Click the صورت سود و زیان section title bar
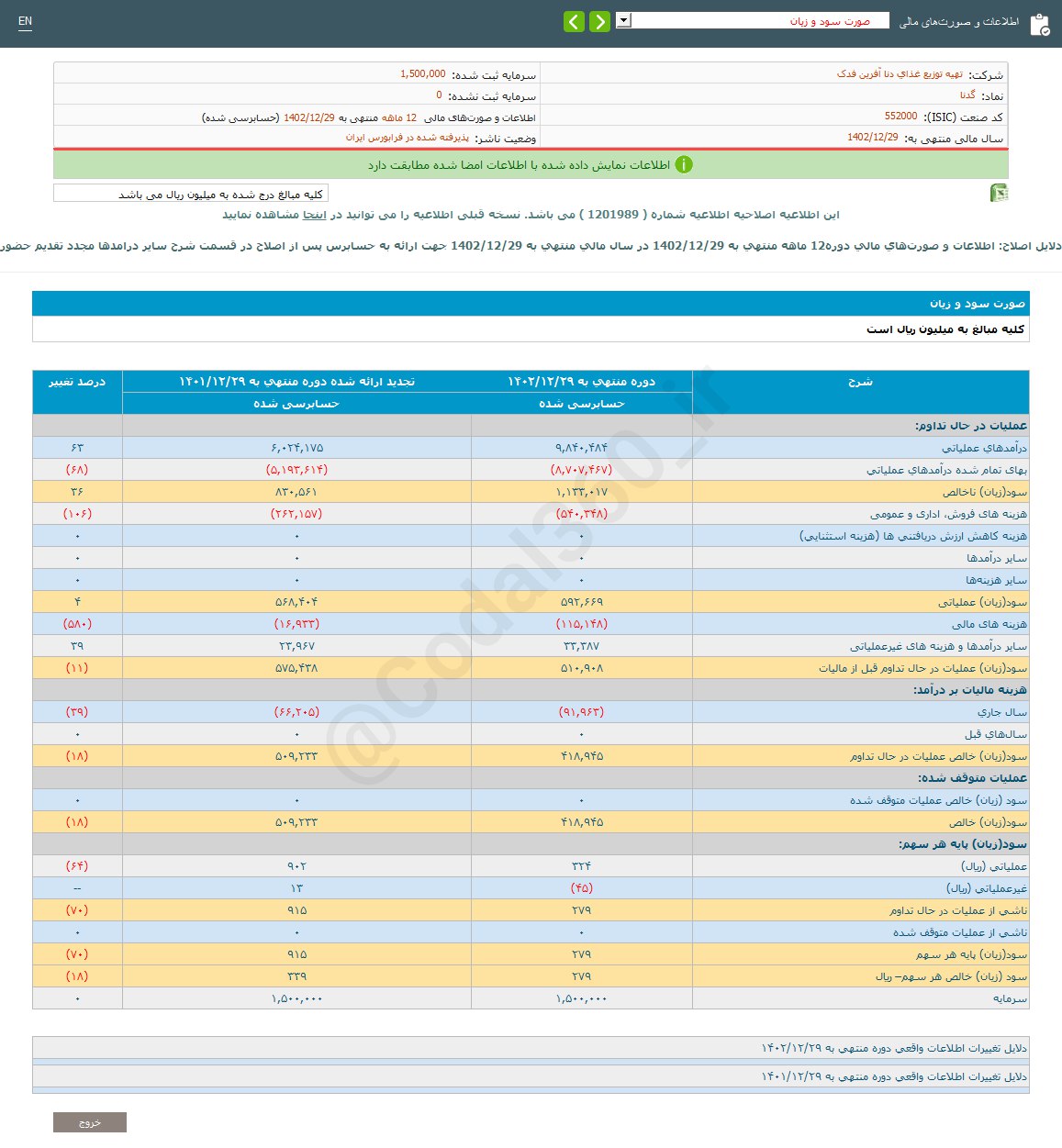 [531, 304]
